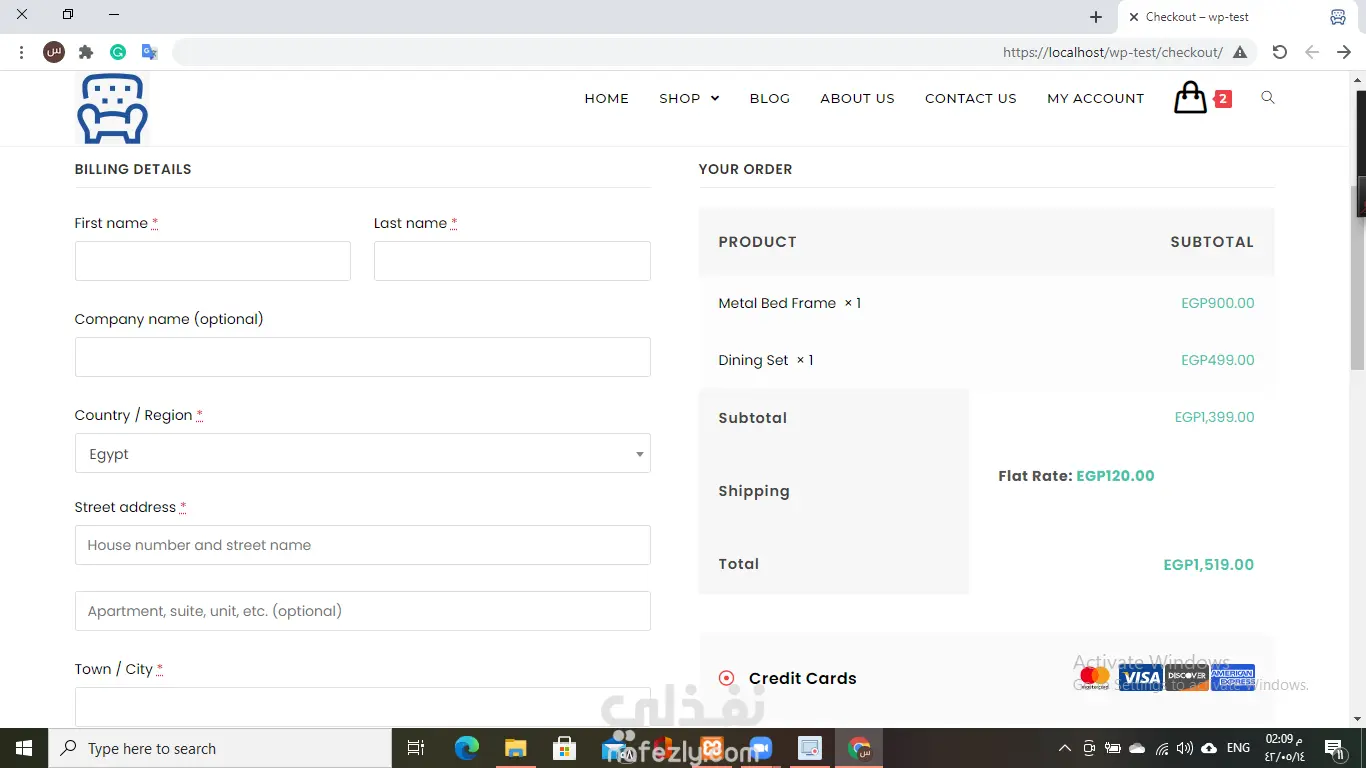Click the First name field
Viewport: 1366px width, 768px height.
click(x=213, y=261)
